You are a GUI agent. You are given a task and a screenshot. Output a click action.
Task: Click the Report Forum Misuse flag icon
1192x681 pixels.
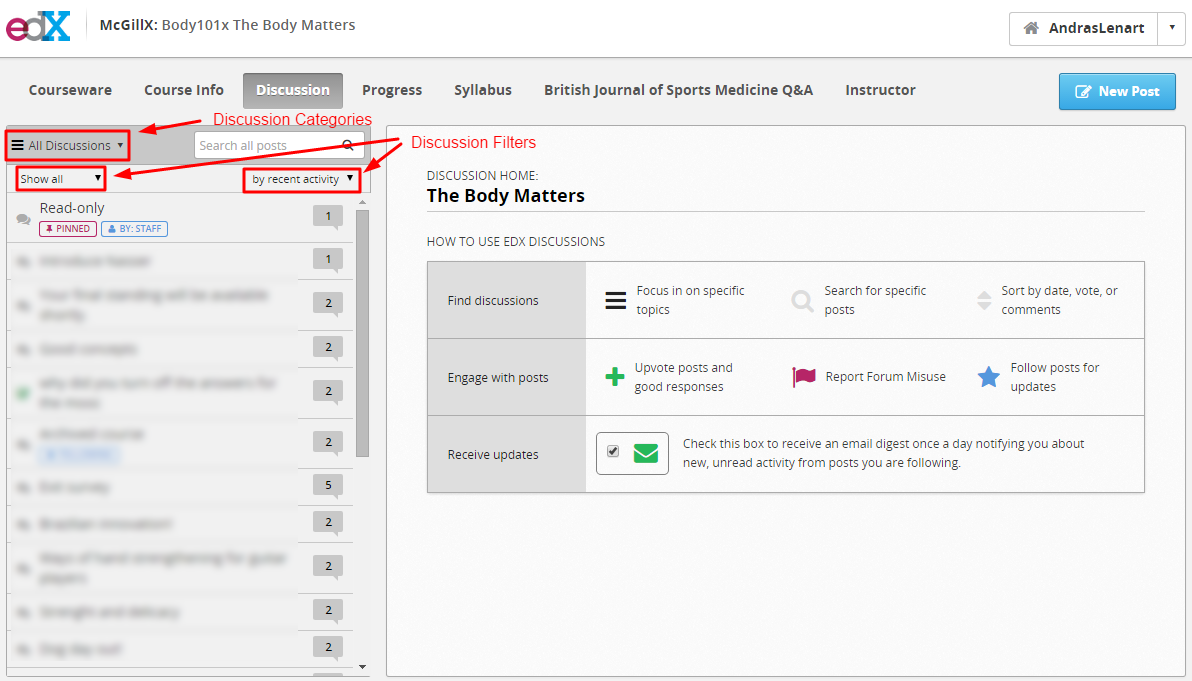pos(804,376)
